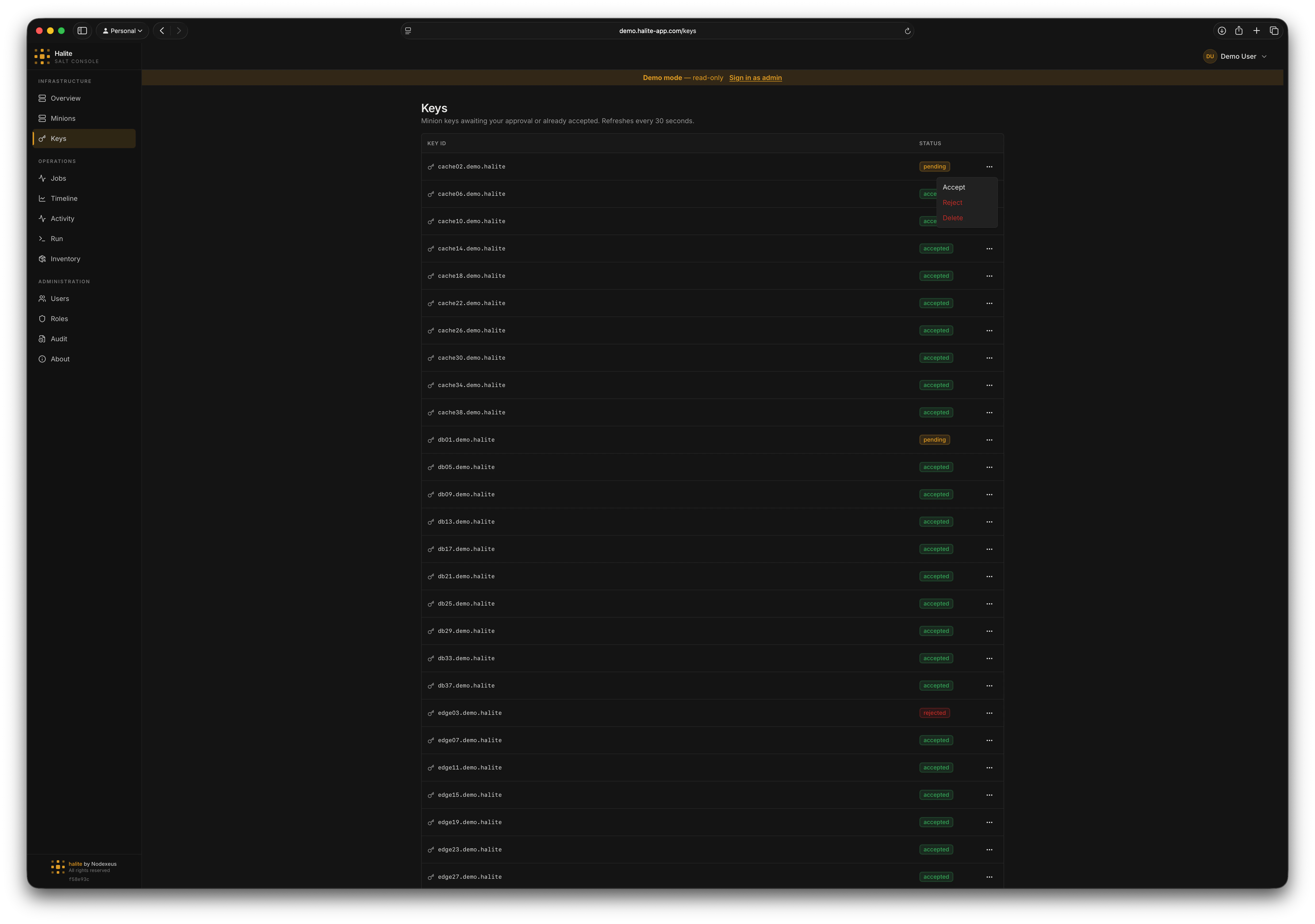Open actions menu for cache22.demo.halite
1315x924 pixels.
click(x=989, y=303)
